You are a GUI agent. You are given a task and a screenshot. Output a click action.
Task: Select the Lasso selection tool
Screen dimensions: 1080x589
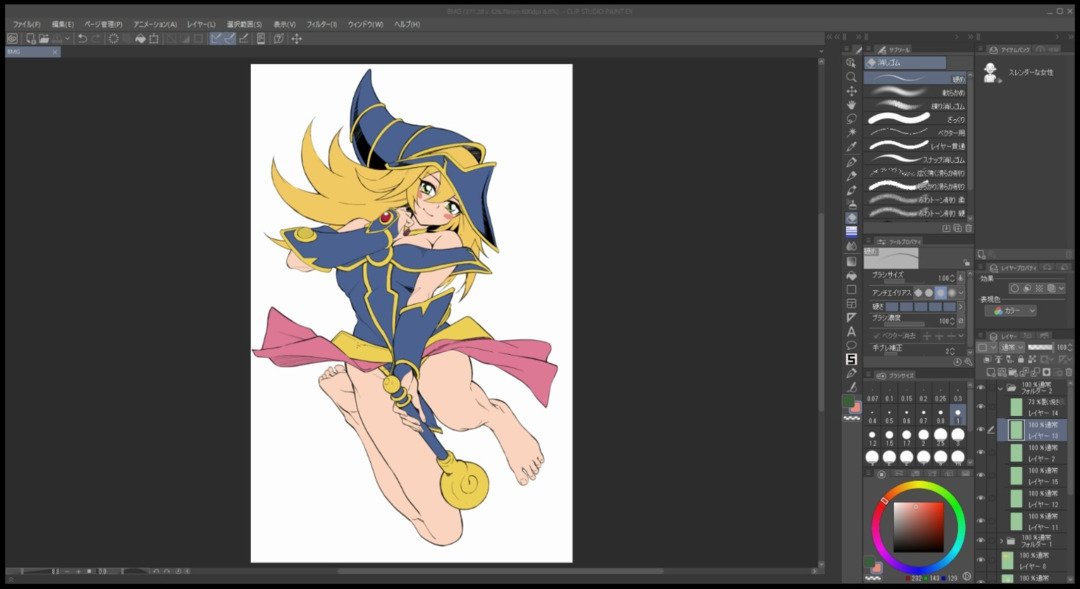coord(851,118)
